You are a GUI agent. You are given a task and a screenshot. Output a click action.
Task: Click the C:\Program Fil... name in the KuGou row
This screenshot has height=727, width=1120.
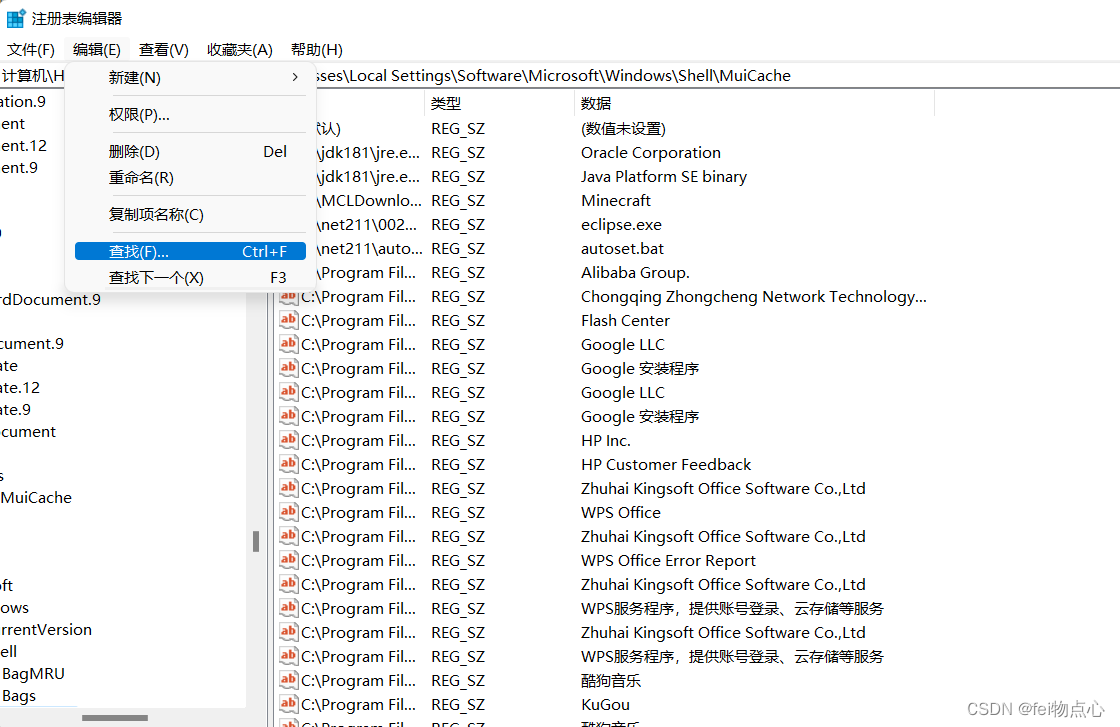tap(359, 704)
